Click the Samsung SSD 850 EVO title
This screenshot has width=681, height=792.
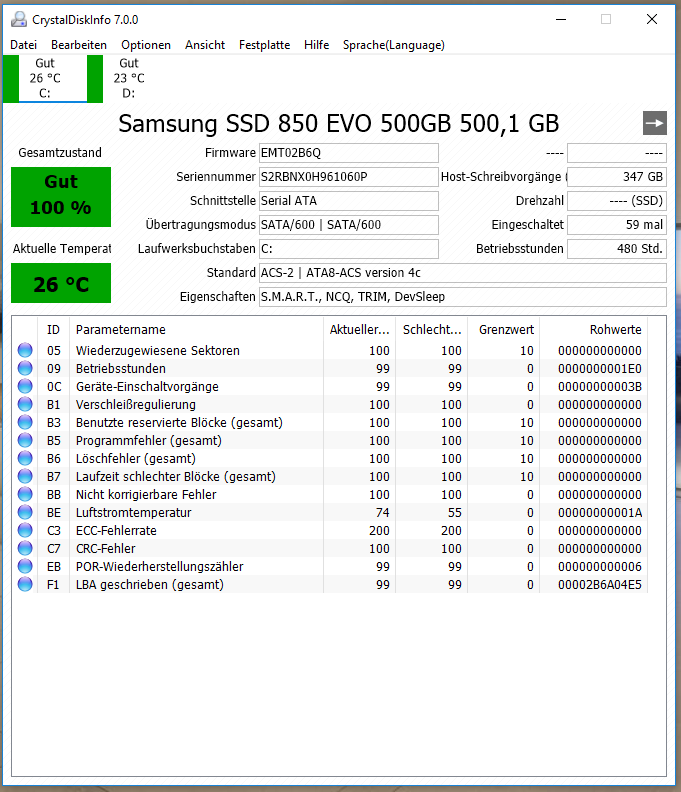click(339, 124)
